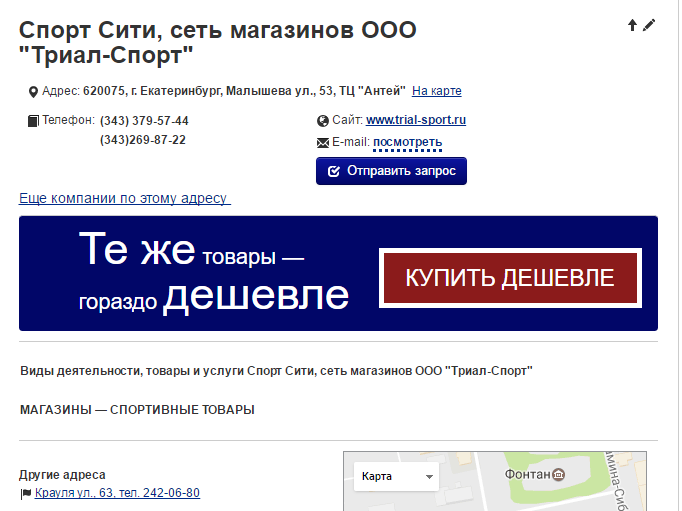682x511 pixels.
Task: Expand the 'Карта' map type dropdown
Action: pyautogui.click(x=396, y=476)
